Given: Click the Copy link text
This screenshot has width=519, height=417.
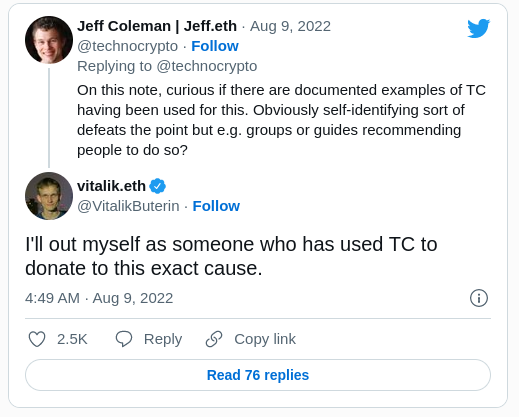Looking at the screenshot, I should (x=265, y=339).
